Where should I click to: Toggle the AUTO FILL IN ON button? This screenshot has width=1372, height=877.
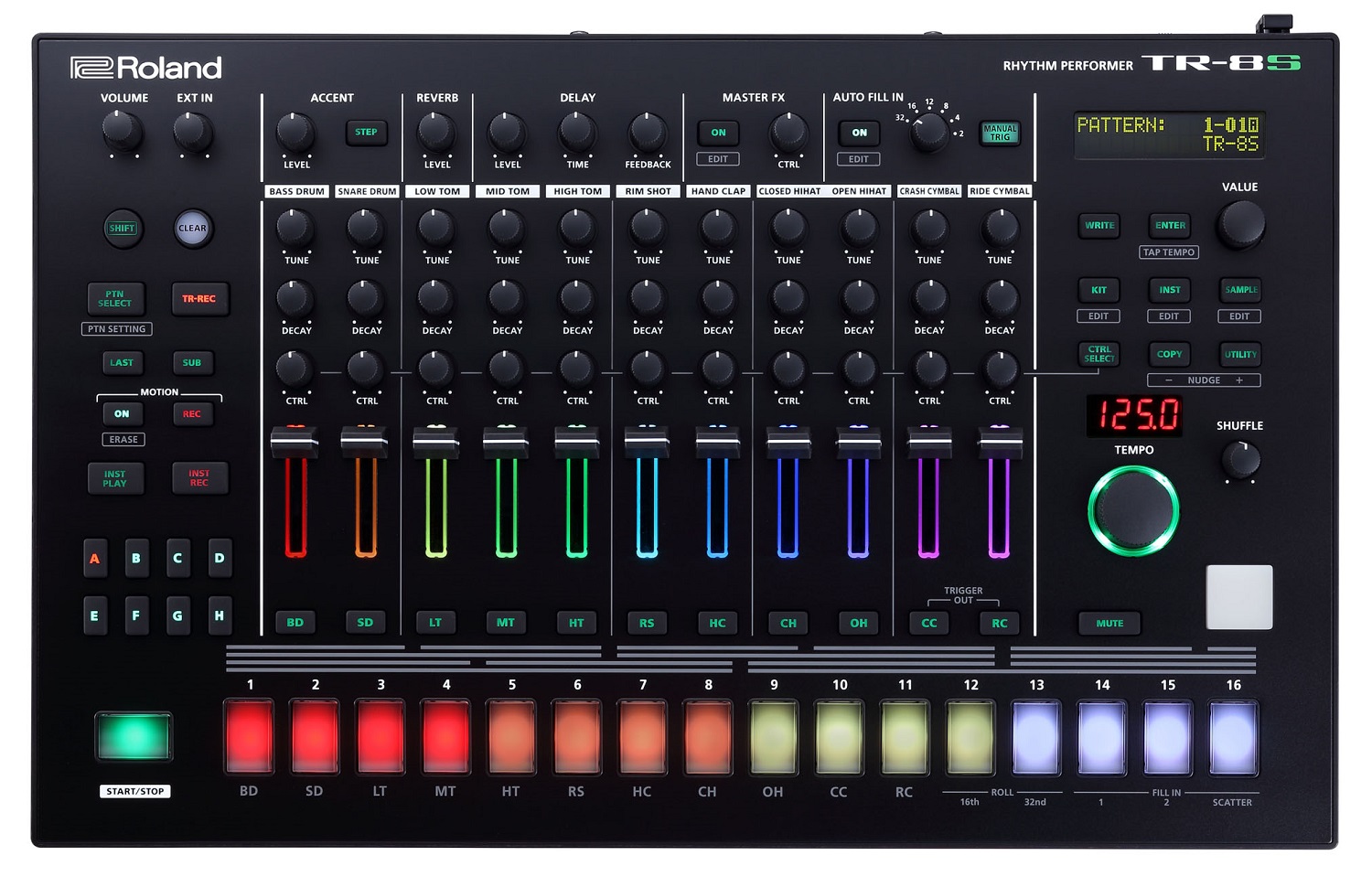pos(859,133)
